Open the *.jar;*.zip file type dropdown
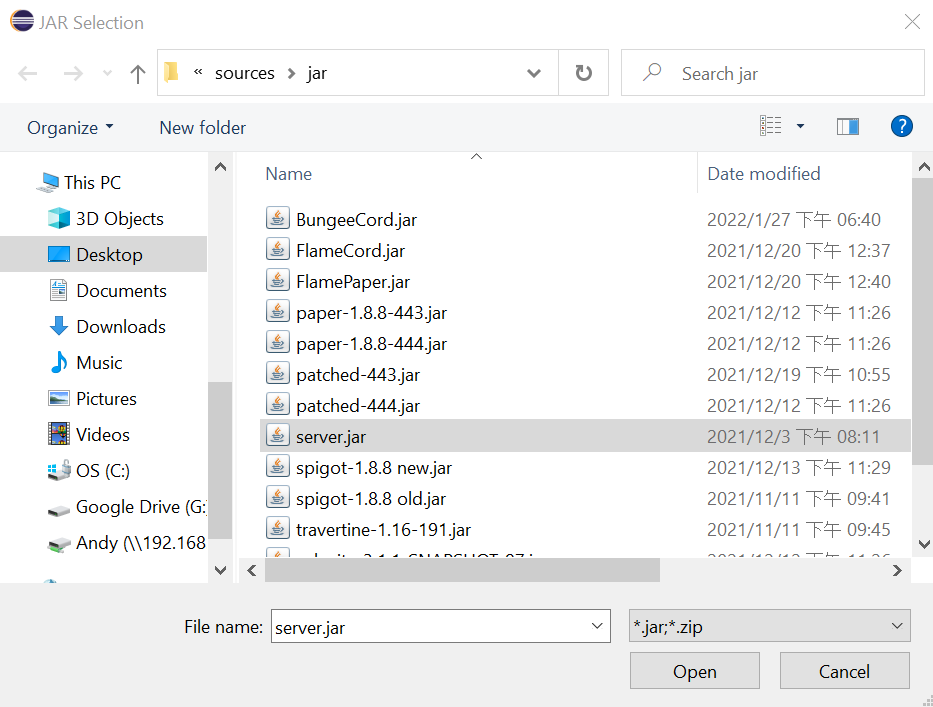 [x=769, y=626]
